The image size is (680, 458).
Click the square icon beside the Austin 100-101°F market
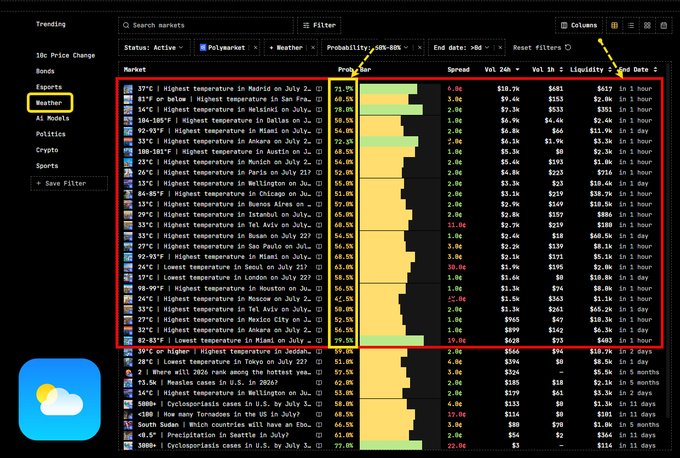click(319, 152)
